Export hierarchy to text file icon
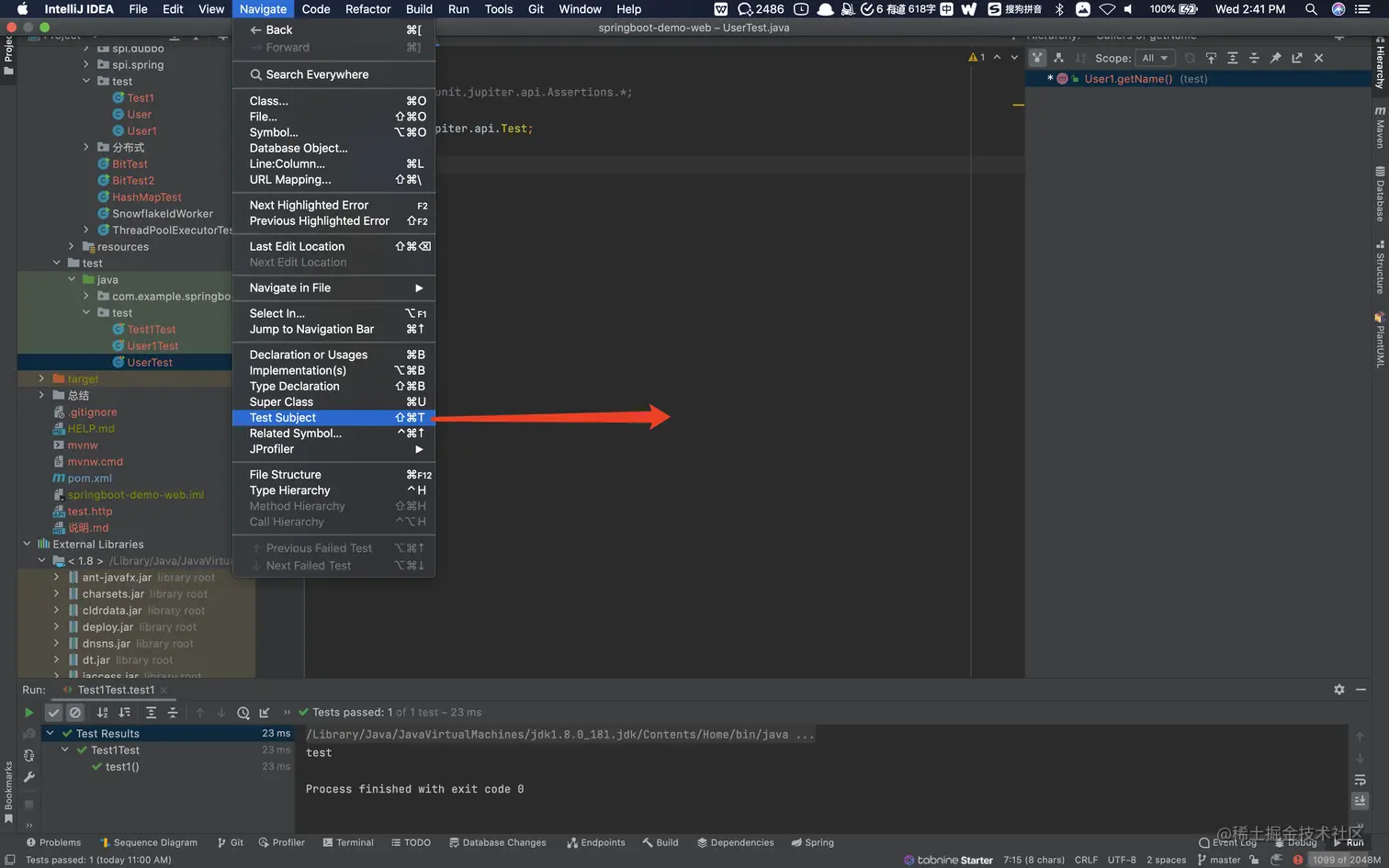Screen dimensions: 1389x868 (1297, 58)
